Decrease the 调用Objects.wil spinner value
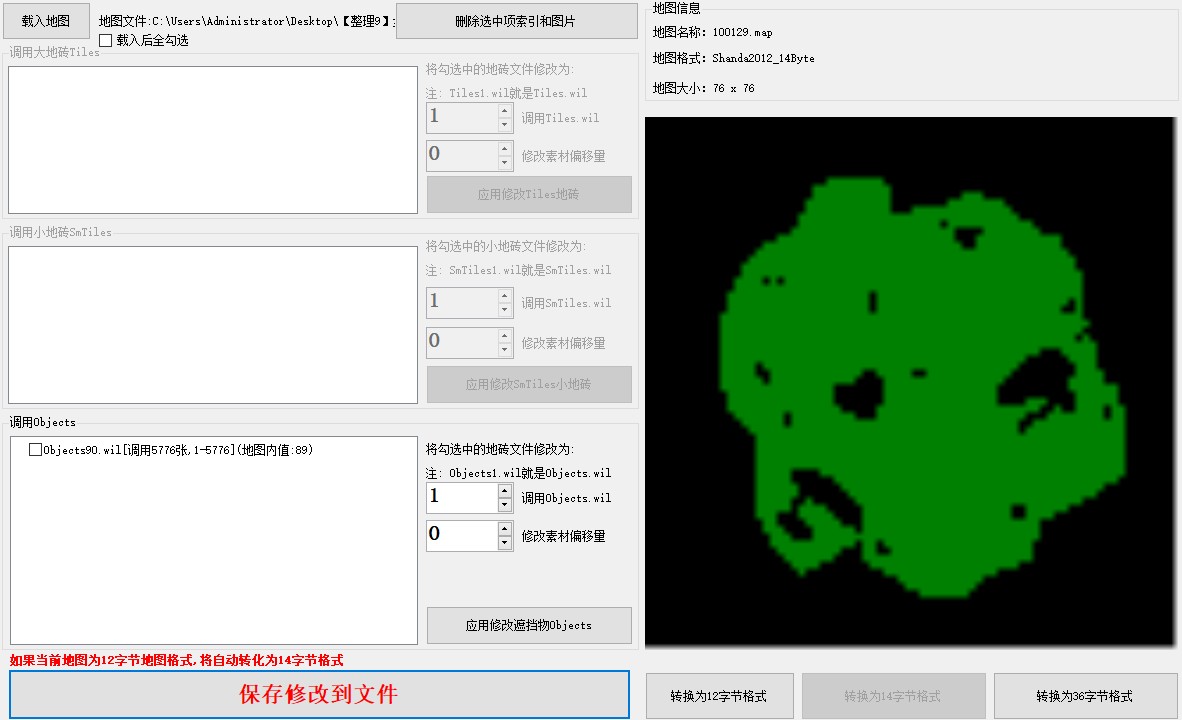Viewport: 1182px width, 720px height. [505, 504]
